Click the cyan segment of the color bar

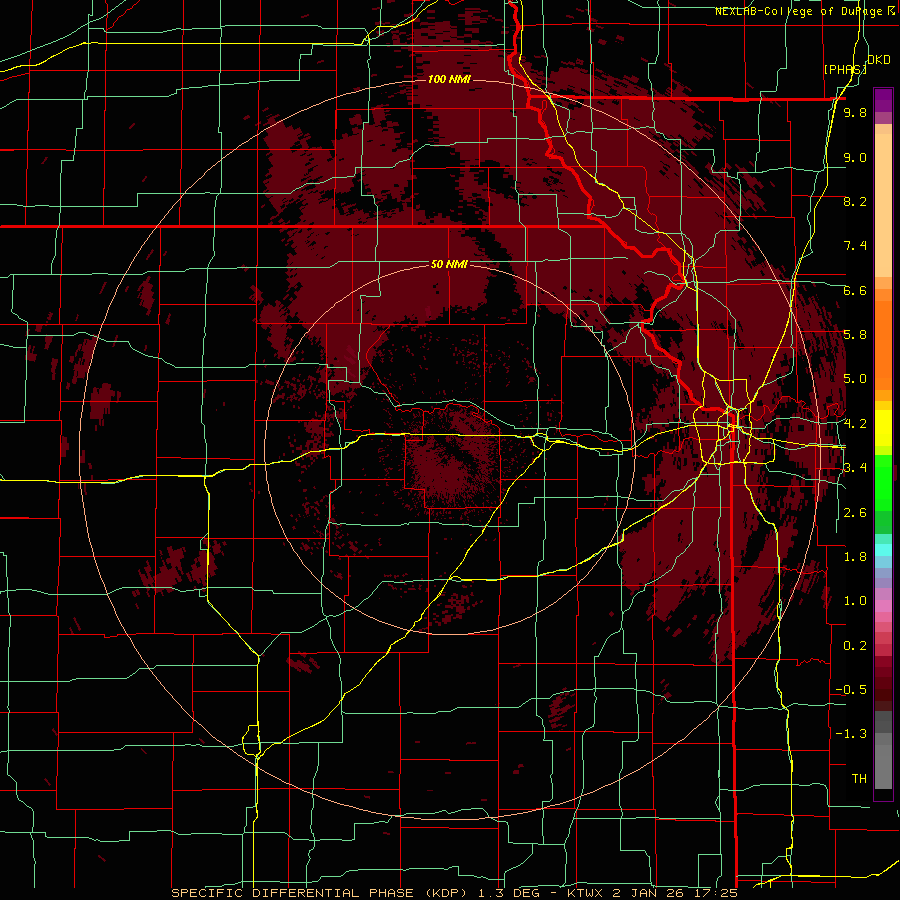(x=883, y=550)
